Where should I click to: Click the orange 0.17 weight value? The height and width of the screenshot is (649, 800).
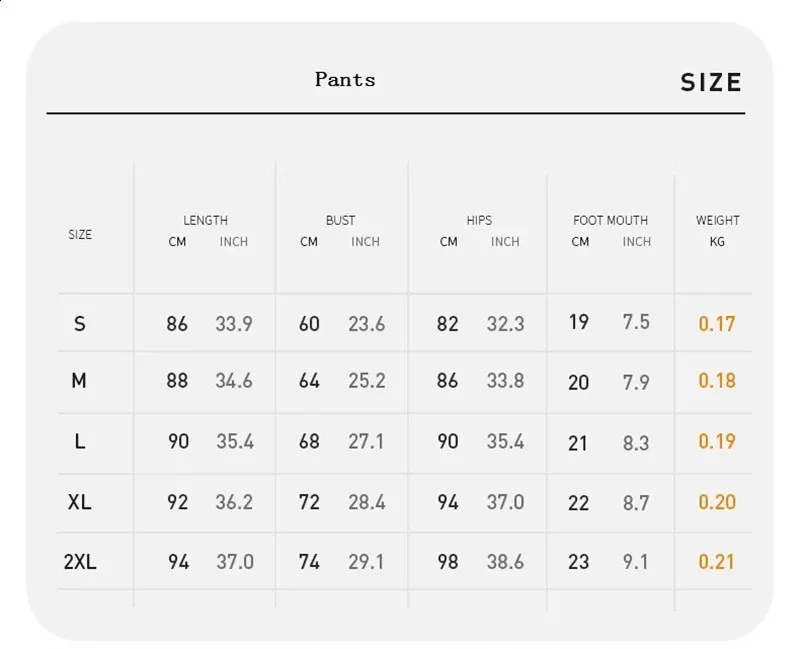717,323
